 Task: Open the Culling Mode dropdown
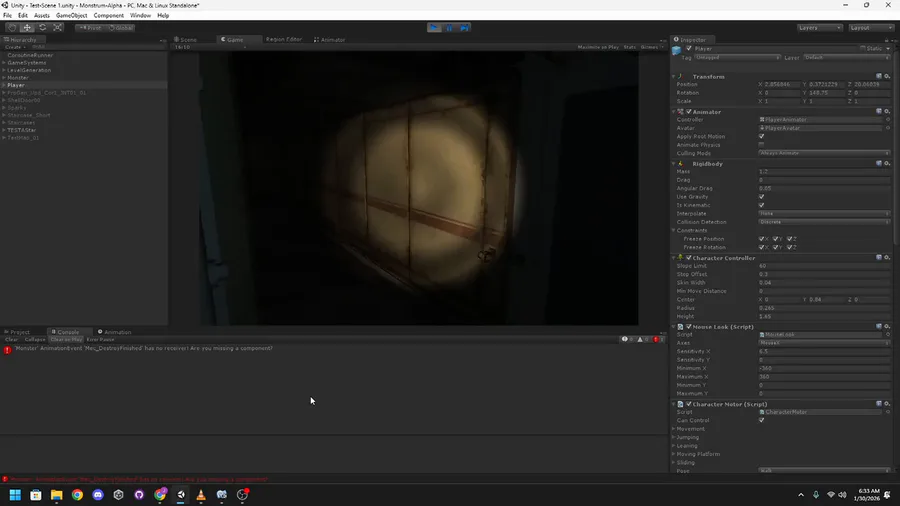[x=824, y=153]
